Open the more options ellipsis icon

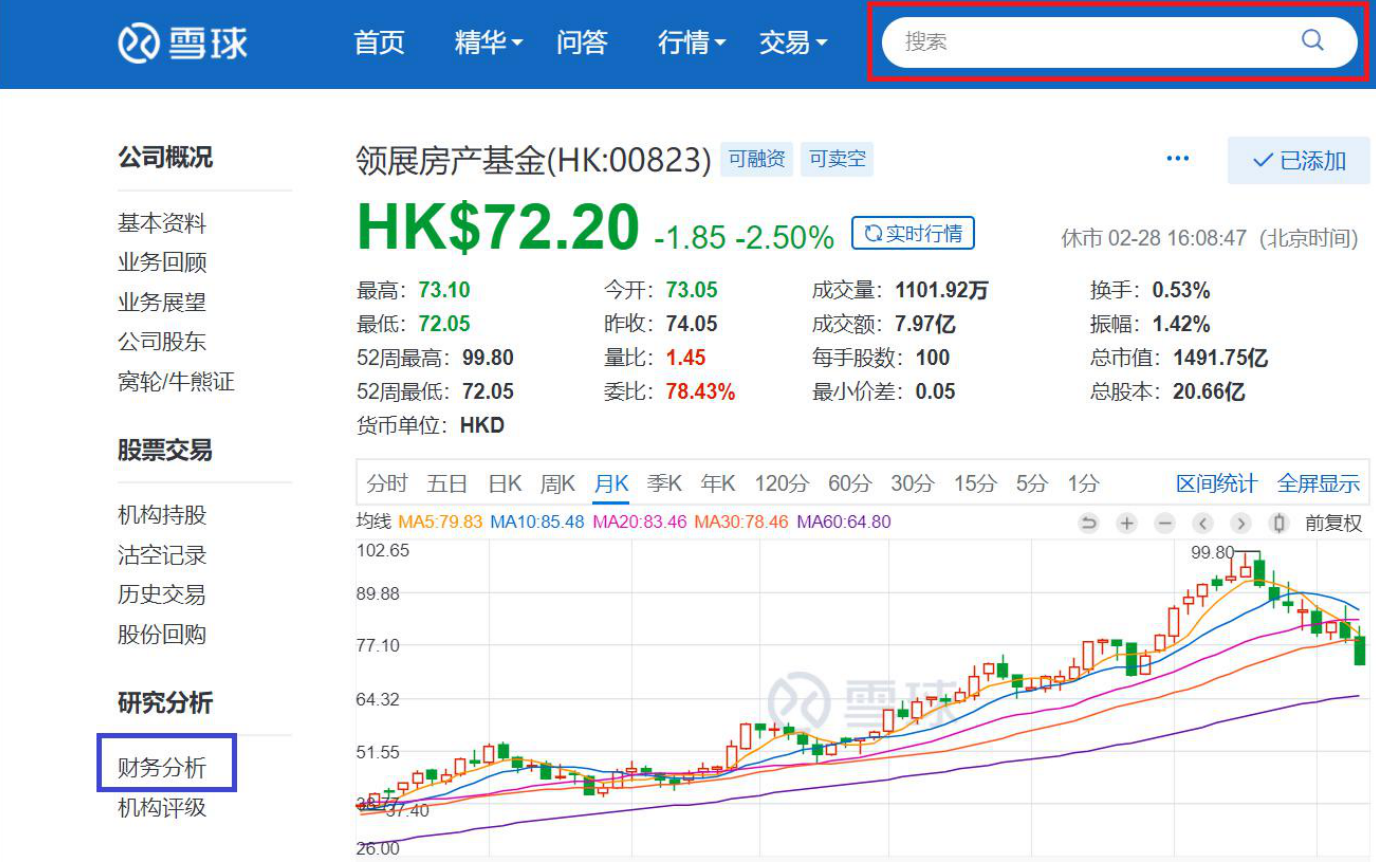coord(1177,158)
